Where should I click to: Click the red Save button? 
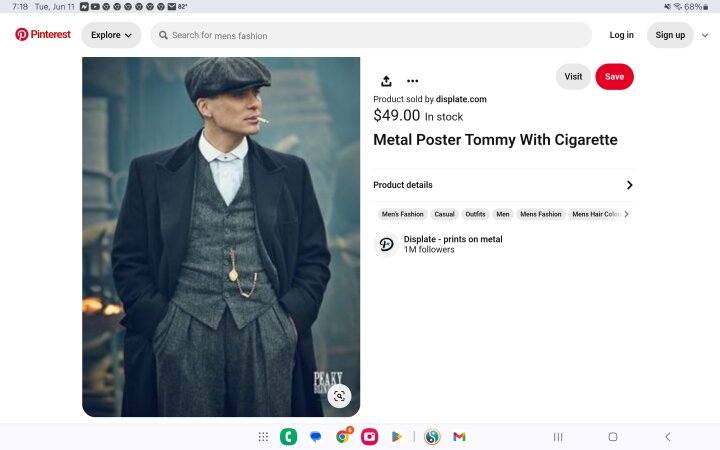614,77
